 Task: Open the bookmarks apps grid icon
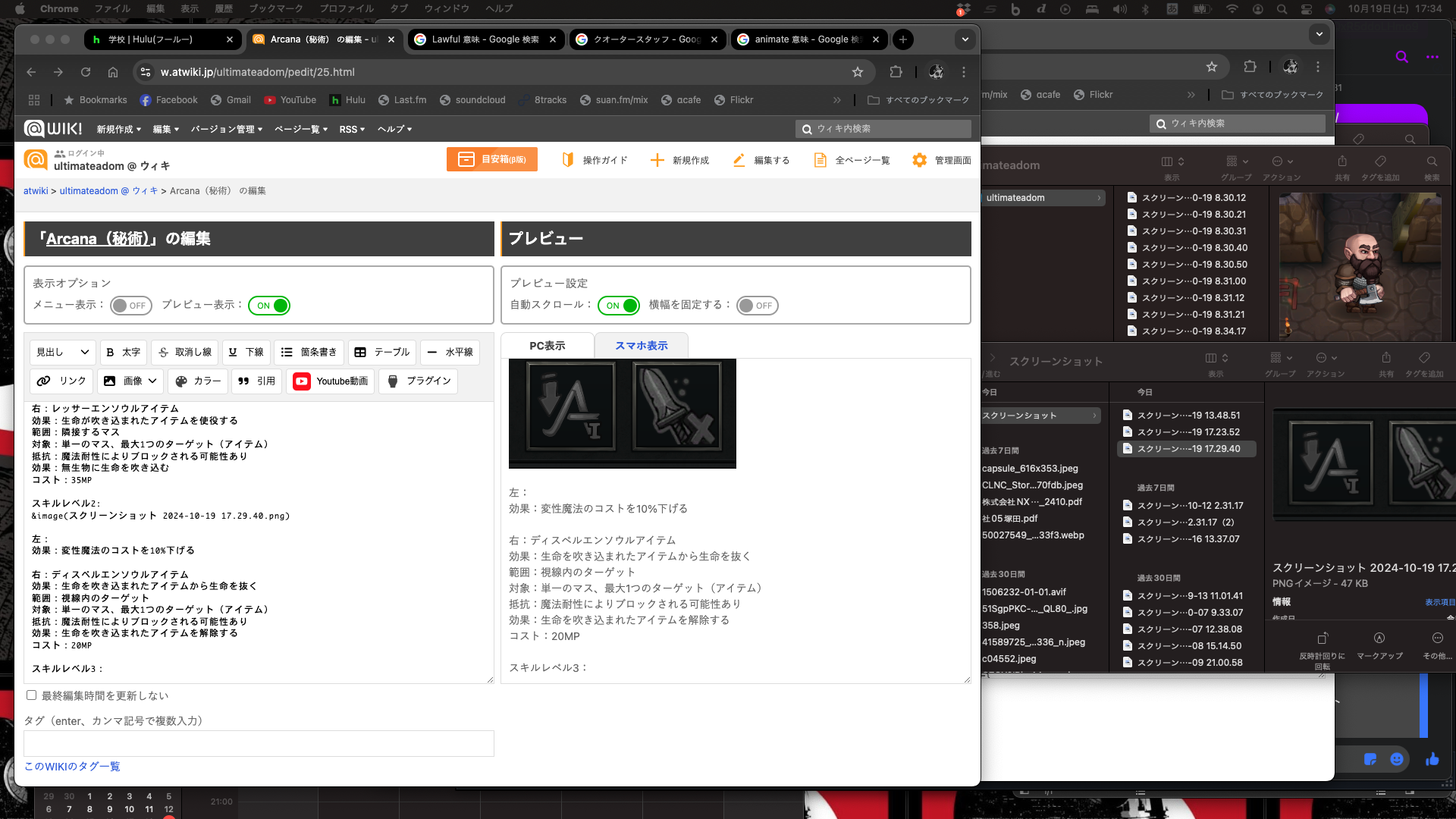34,100
